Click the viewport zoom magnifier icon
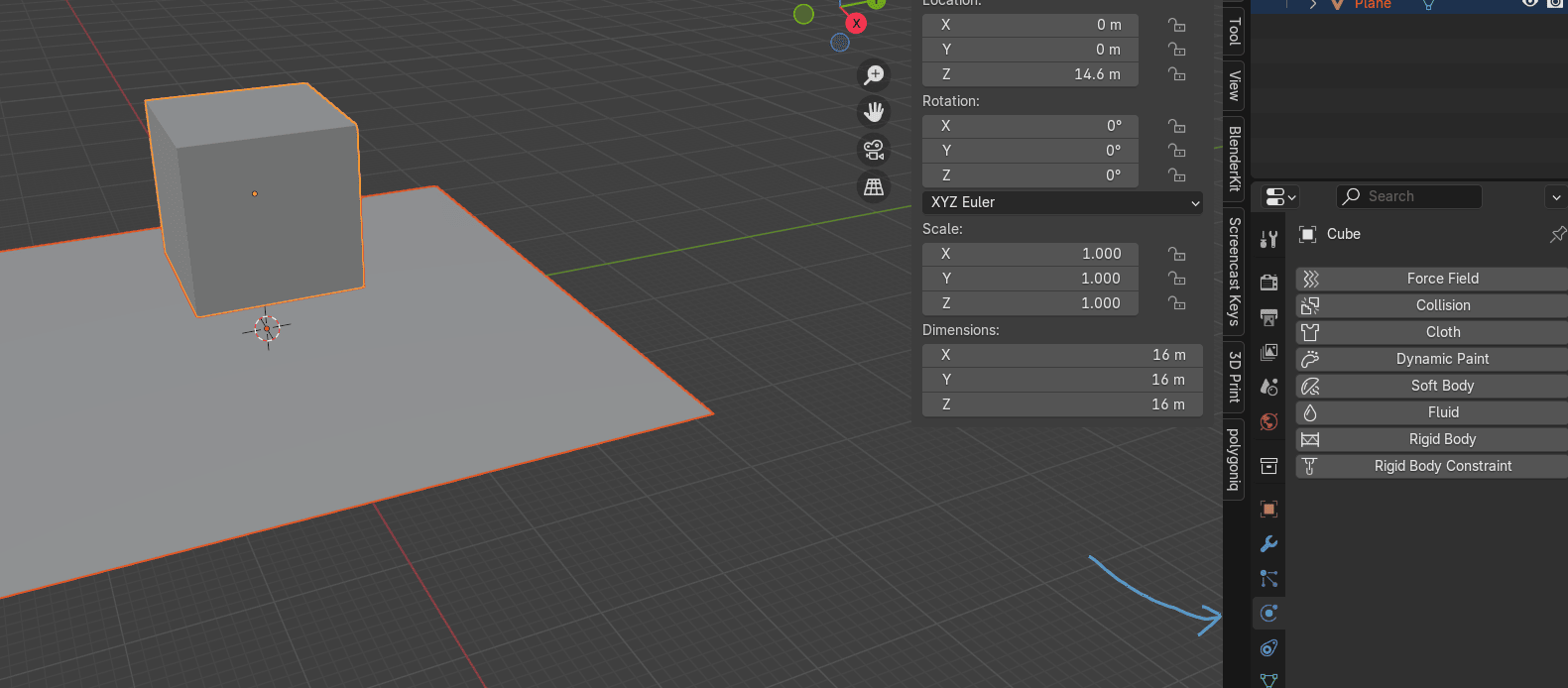1568x688 pixels. pos(874,75)
